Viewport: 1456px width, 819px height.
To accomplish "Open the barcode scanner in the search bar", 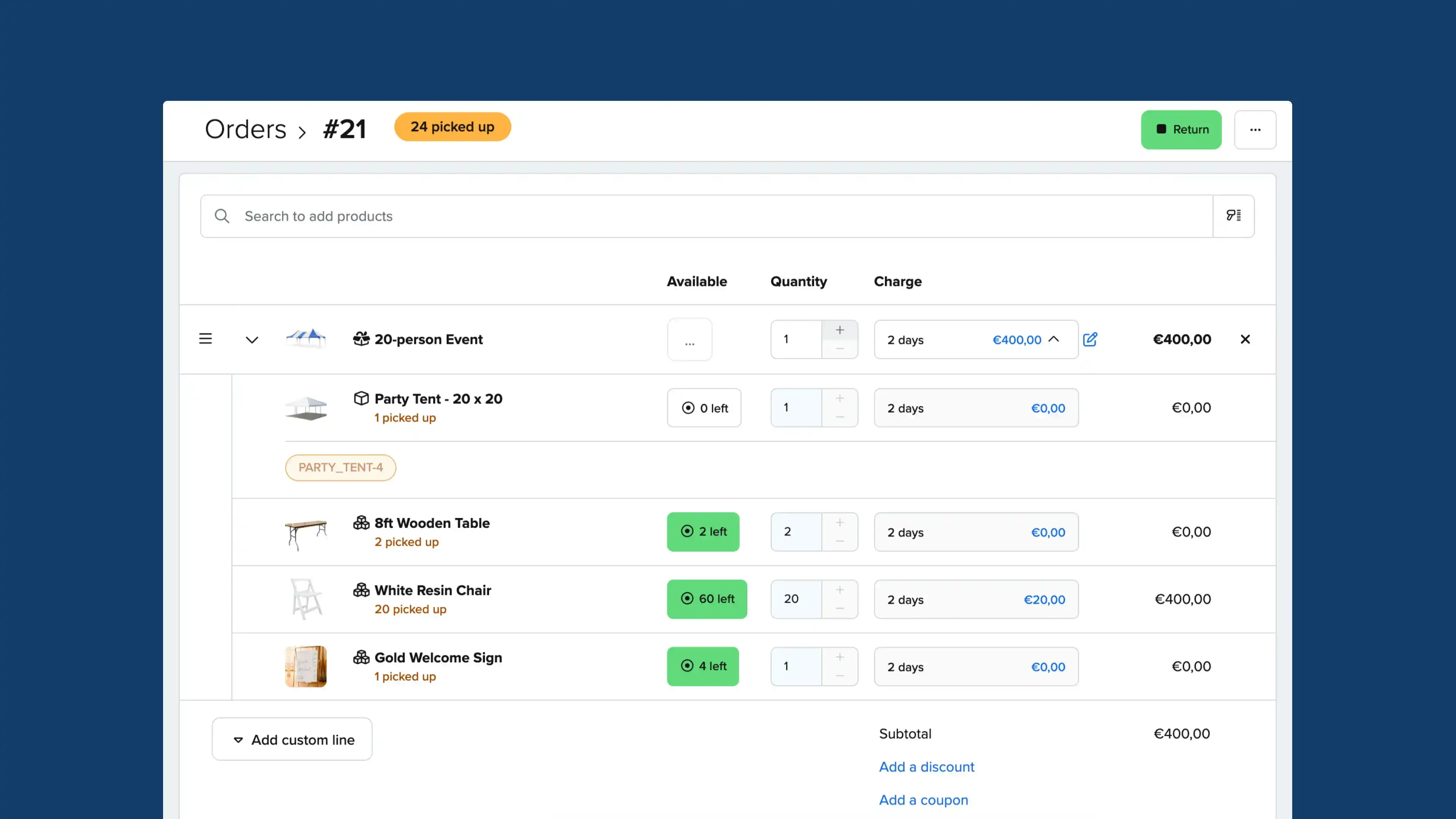I will click(1234, 215).
